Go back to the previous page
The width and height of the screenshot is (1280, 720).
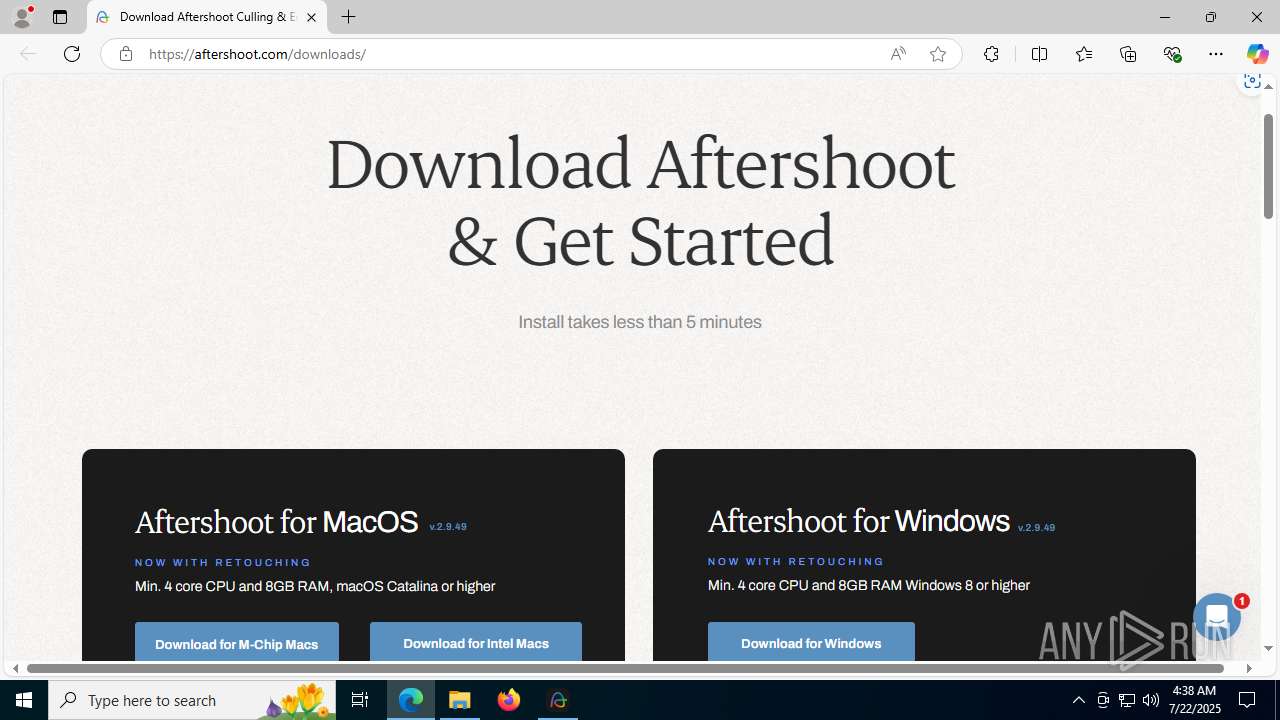tap(28, 54)
